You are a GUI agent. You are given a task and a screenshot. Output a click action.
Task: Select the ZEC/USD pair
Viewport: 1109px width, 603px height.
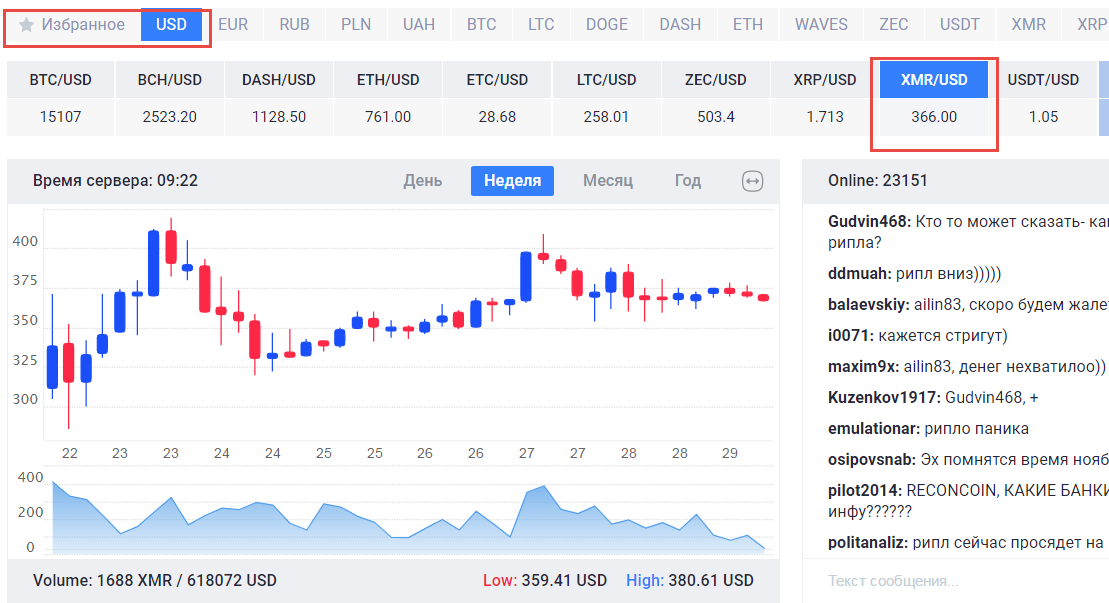(716, 80)
